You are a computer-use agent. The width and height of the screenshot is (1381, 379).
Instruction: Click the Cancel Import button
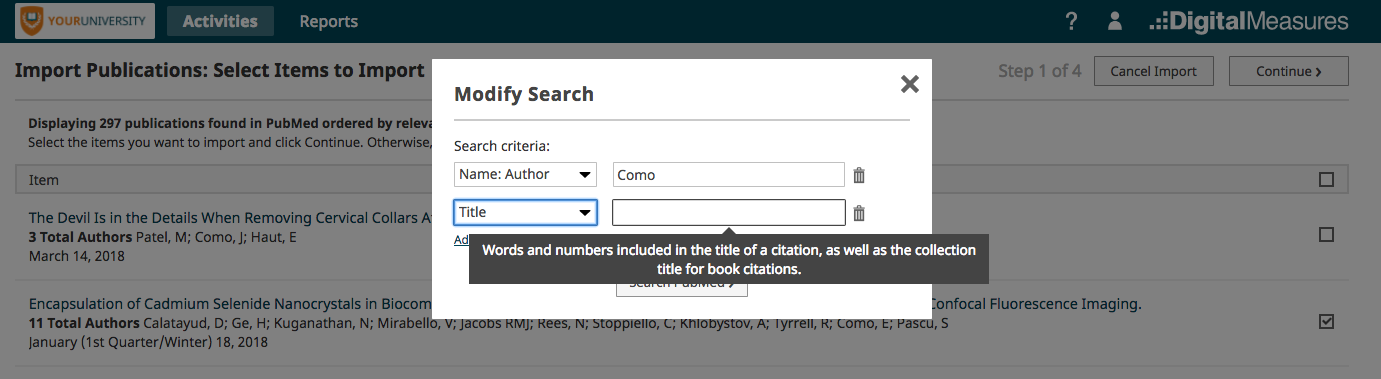(1154, 71)
